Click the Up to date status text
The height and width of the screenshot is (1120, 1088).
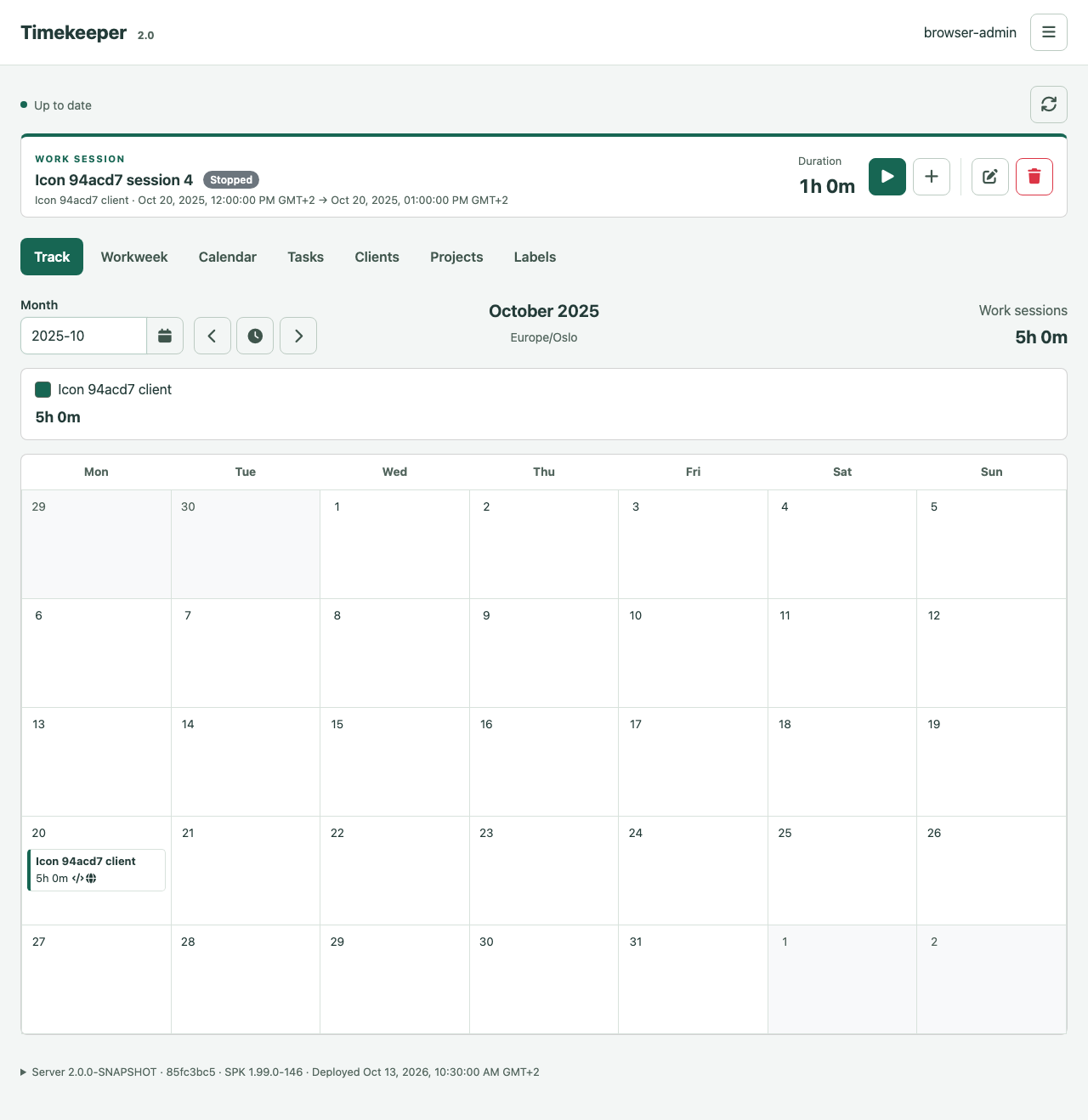pyautogui.click(x=63, y=105)
